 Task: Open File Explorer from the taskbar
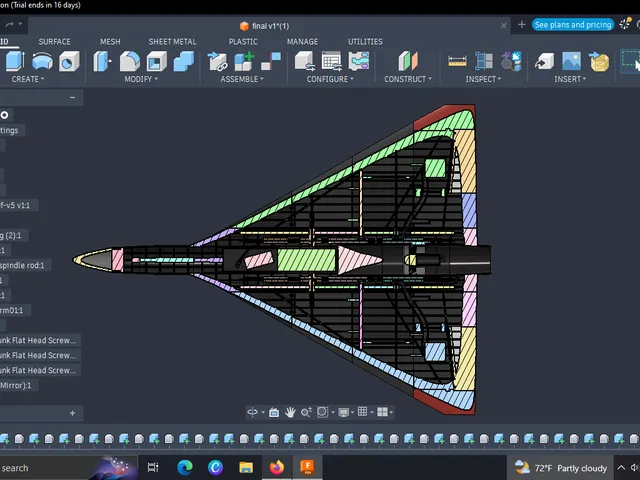tap(246, 467)
